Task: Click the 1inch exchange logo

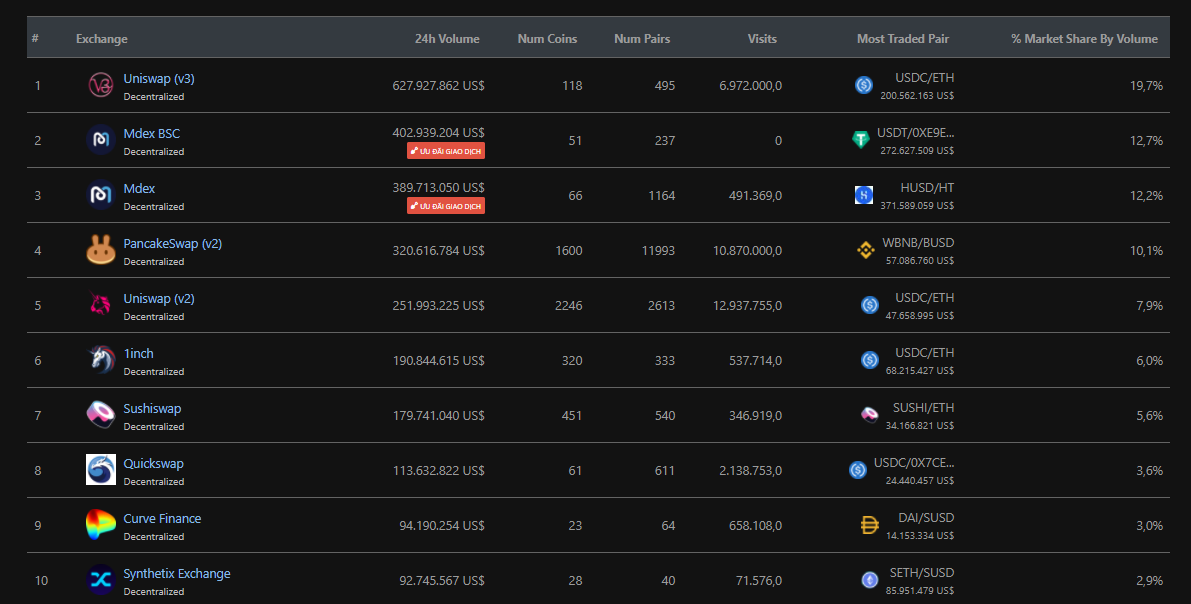Action: pos(100,360)
